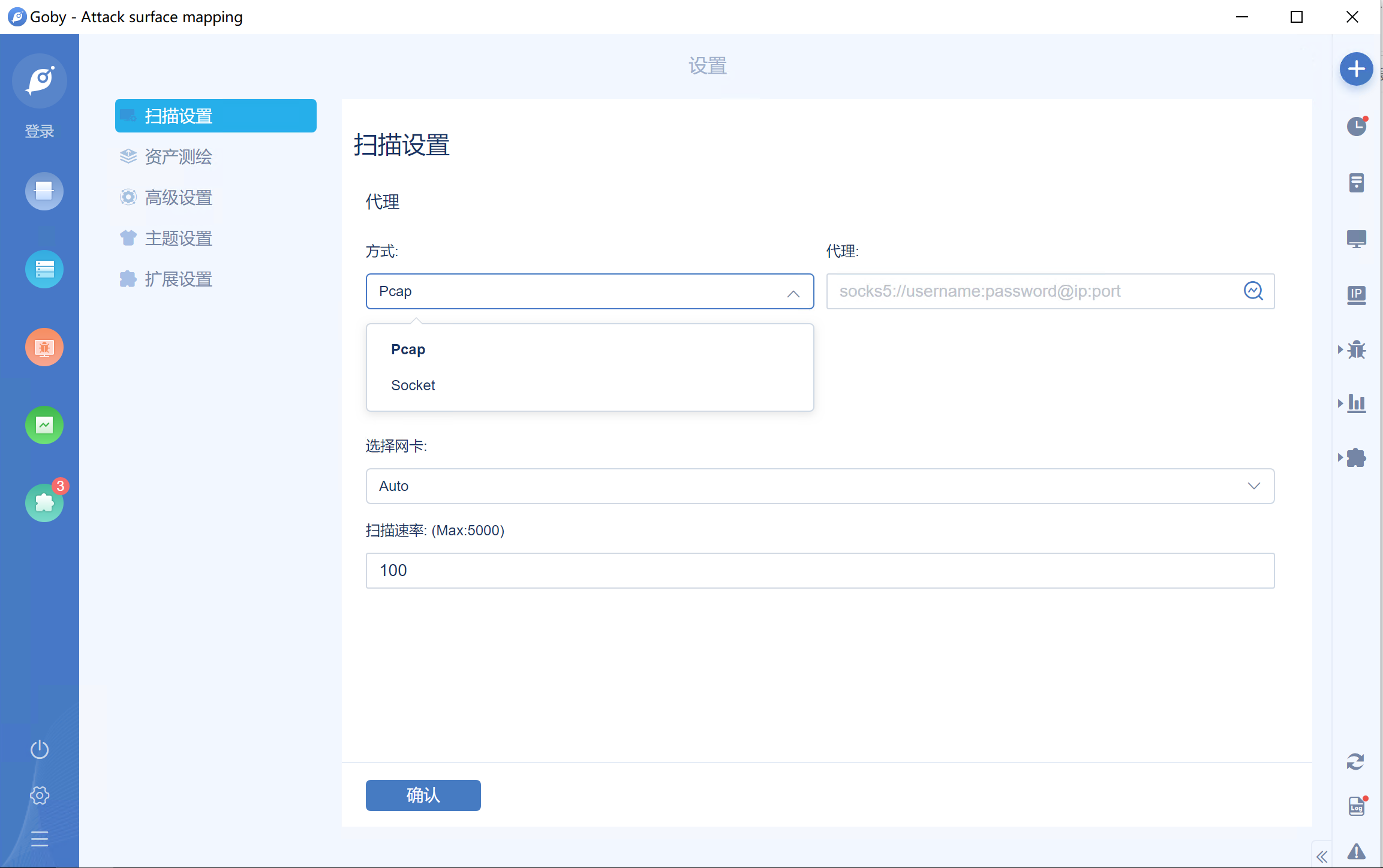
Task: Maximize the Goby window
Action: point(1297,17)
